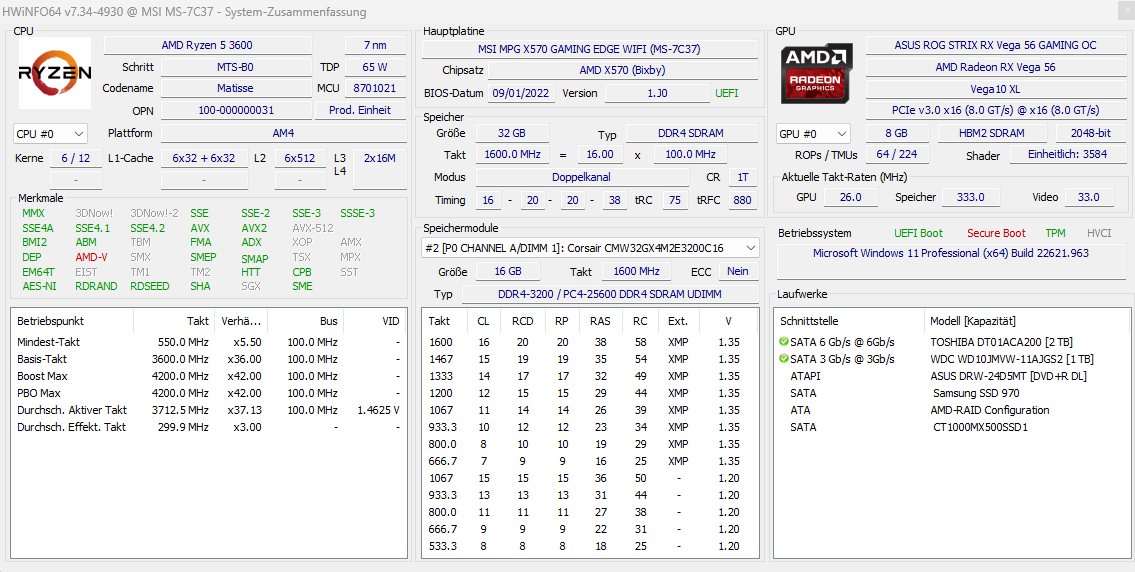
Task: Select the 'PBO Max' row
Action: pos(209,393)
